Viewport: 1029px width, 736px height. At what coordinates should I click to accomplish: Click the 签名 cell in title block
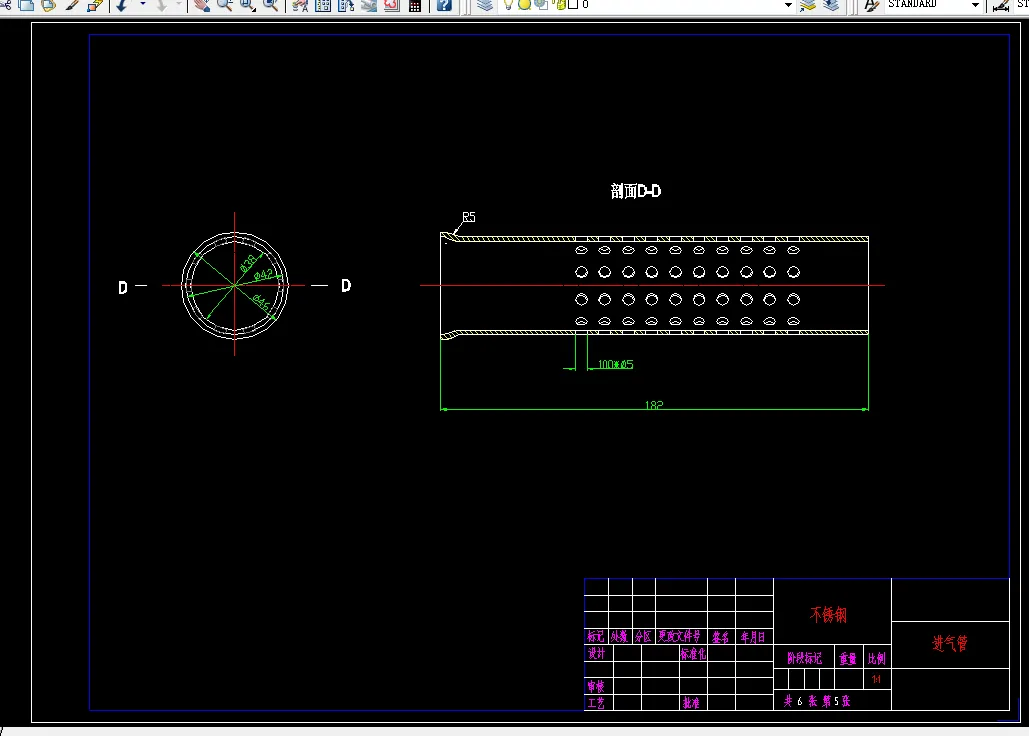coord(721,637)
